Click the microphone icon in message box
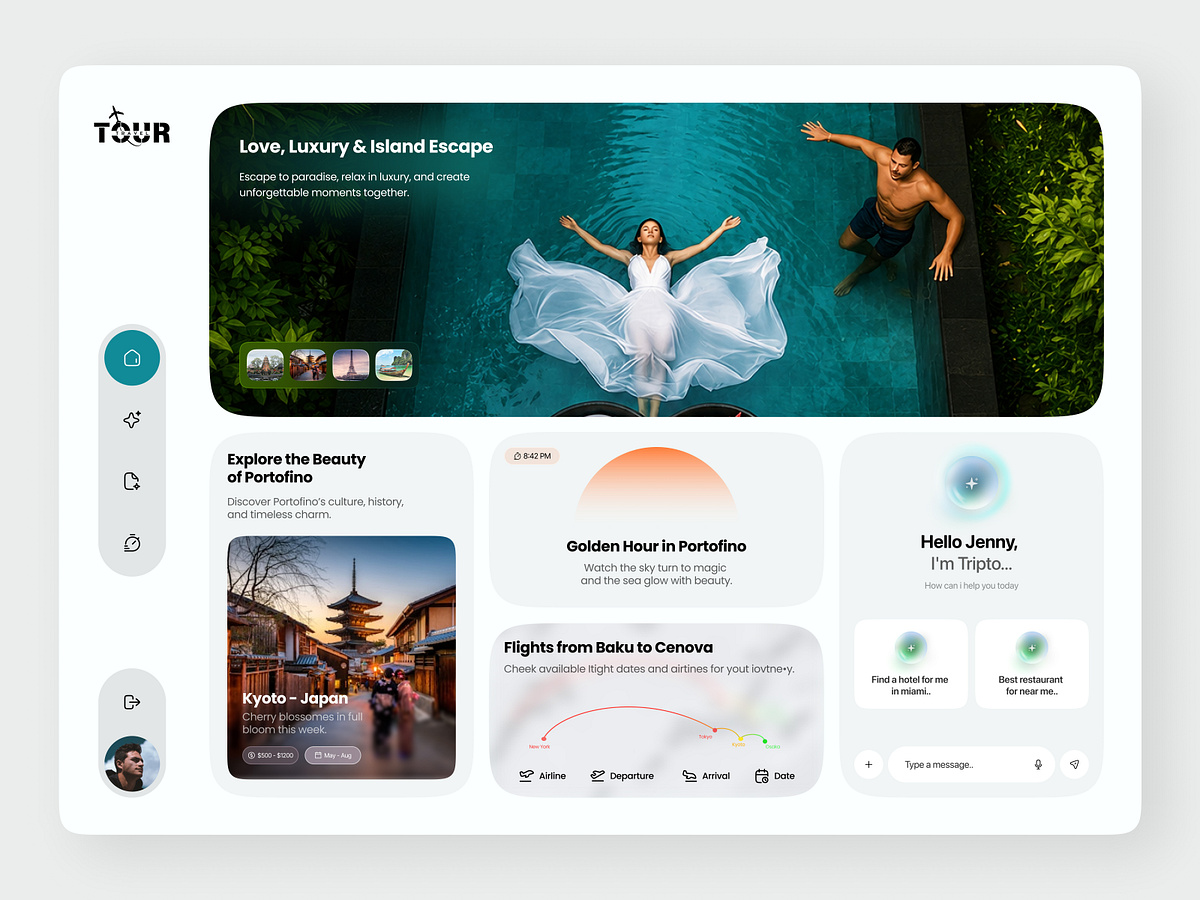This screenshot has width=1200, height=900. coord(1038,765)
